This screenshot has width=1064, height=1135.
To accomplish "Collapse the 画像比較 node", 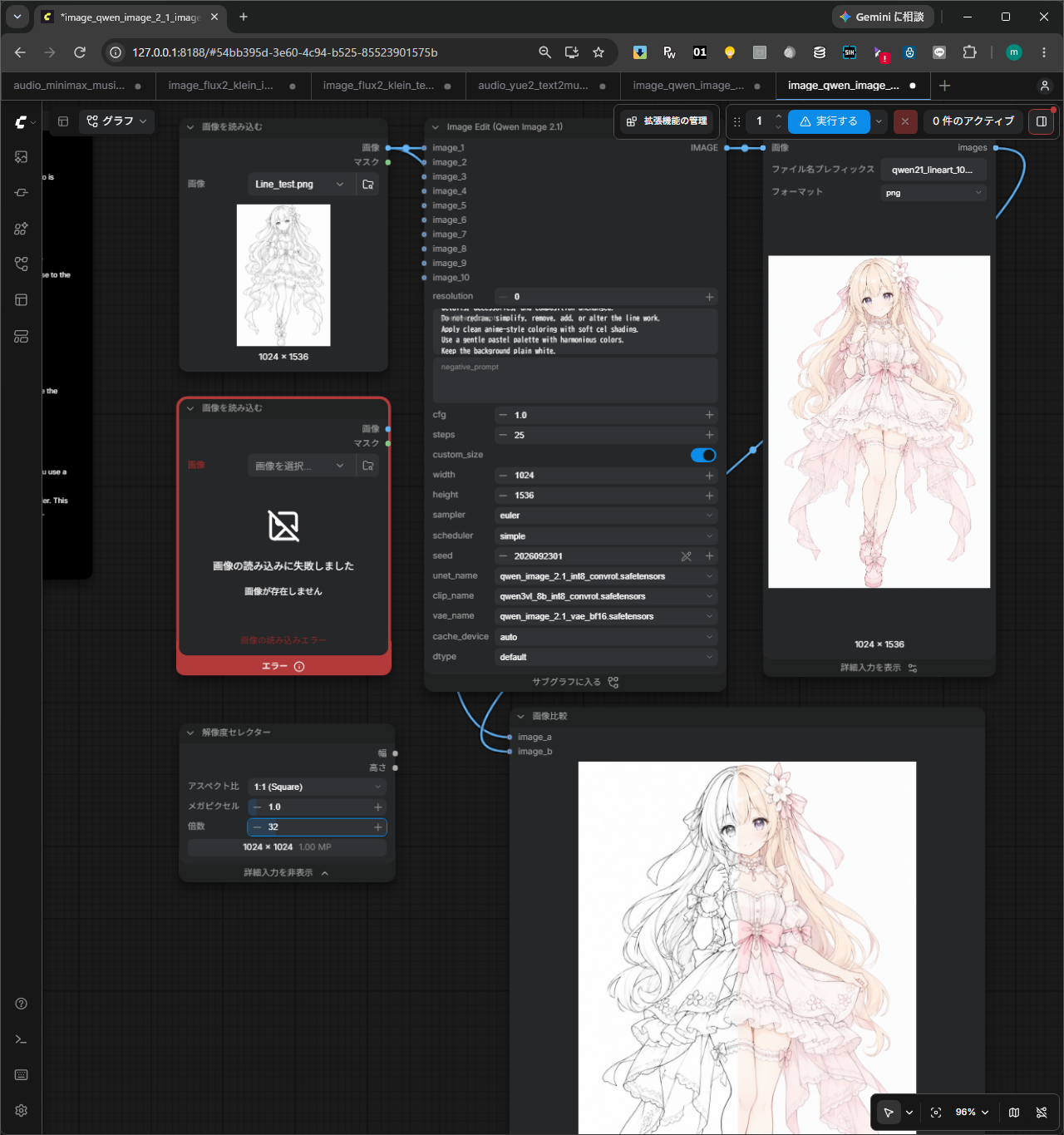I will coord(521,716).
